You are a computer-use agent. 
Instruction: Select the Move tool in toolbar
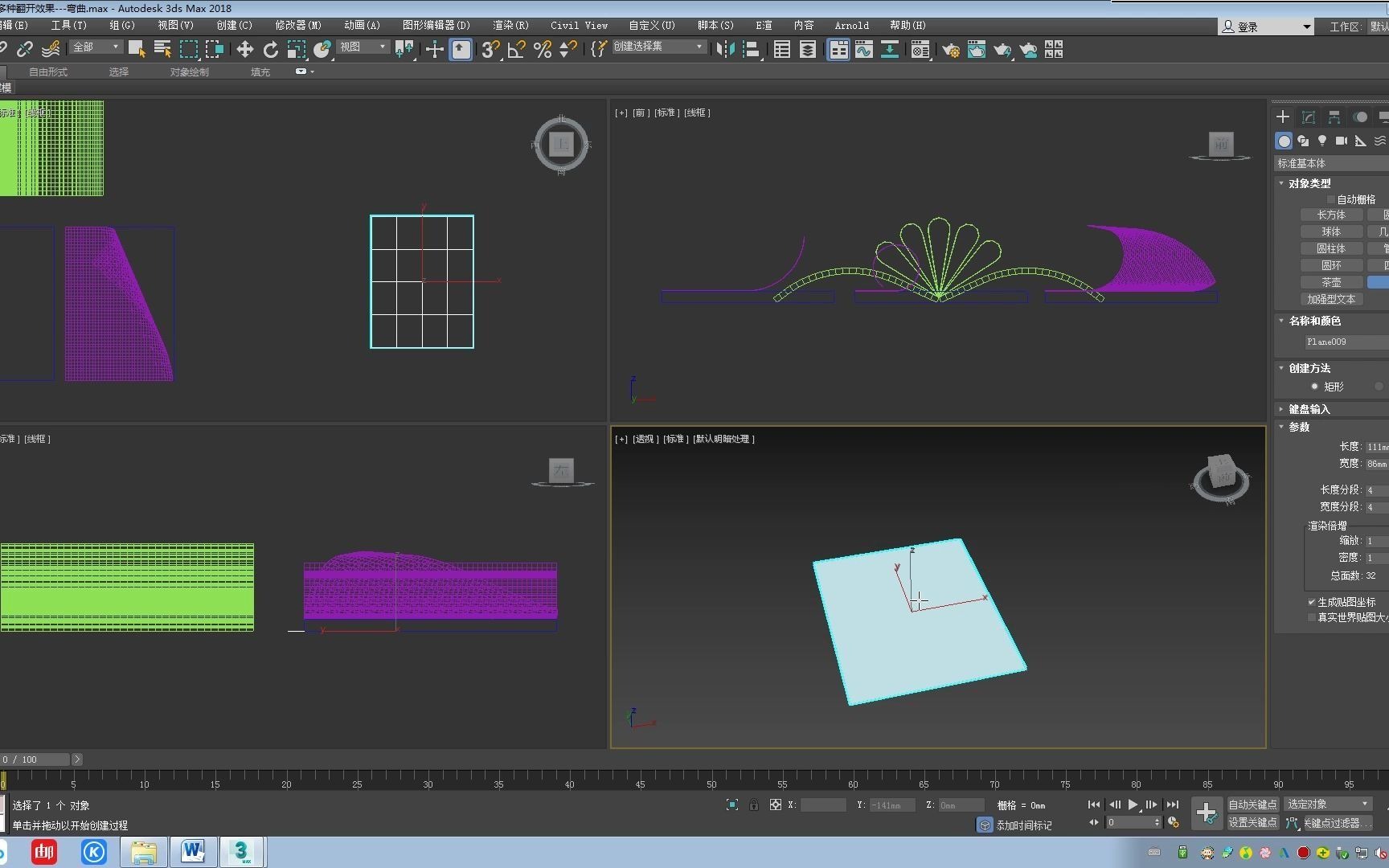245,50
